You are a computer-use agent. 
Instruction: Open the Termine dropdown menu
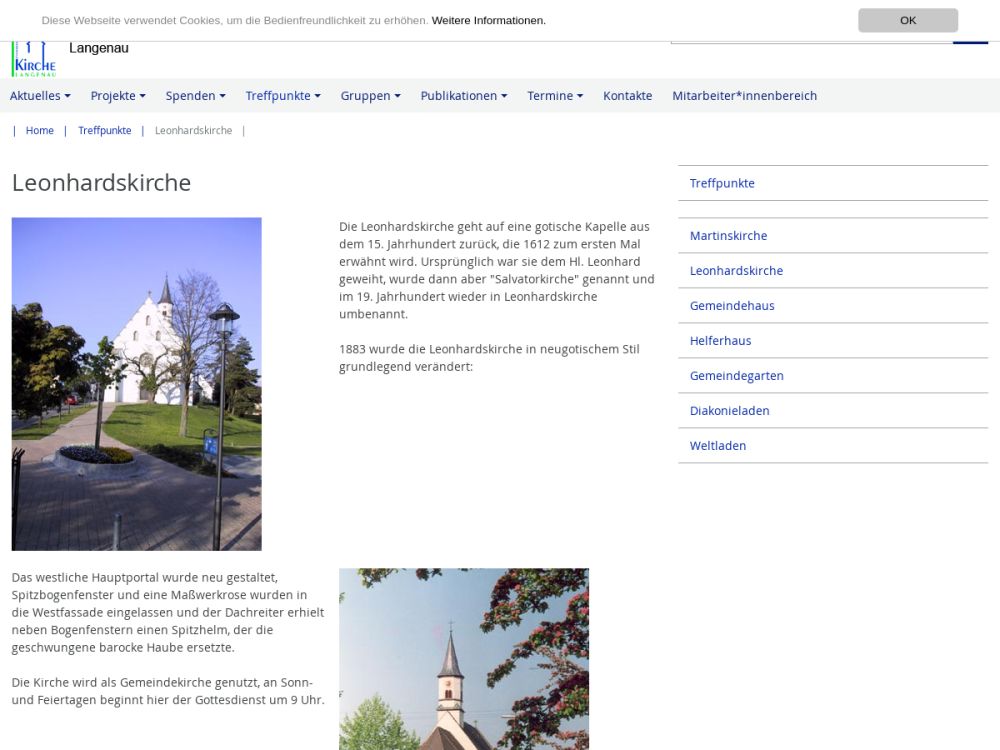[555, 96]
